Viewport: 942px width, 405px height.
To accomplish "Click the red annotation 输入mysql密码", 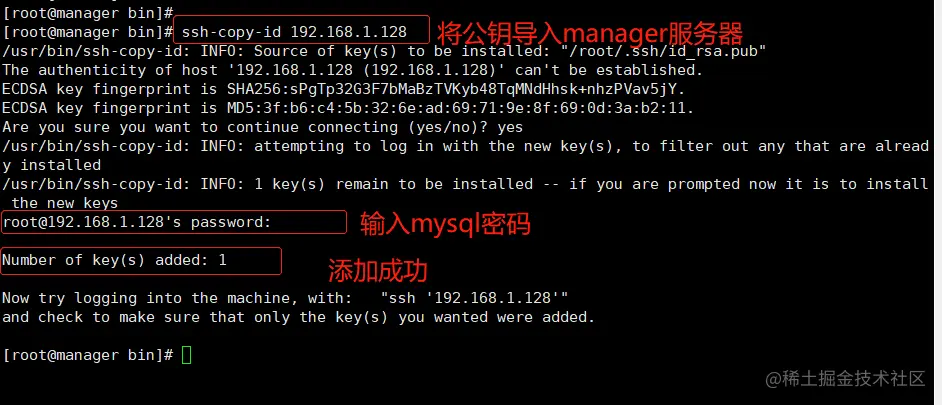I will (x=445, y=225).
